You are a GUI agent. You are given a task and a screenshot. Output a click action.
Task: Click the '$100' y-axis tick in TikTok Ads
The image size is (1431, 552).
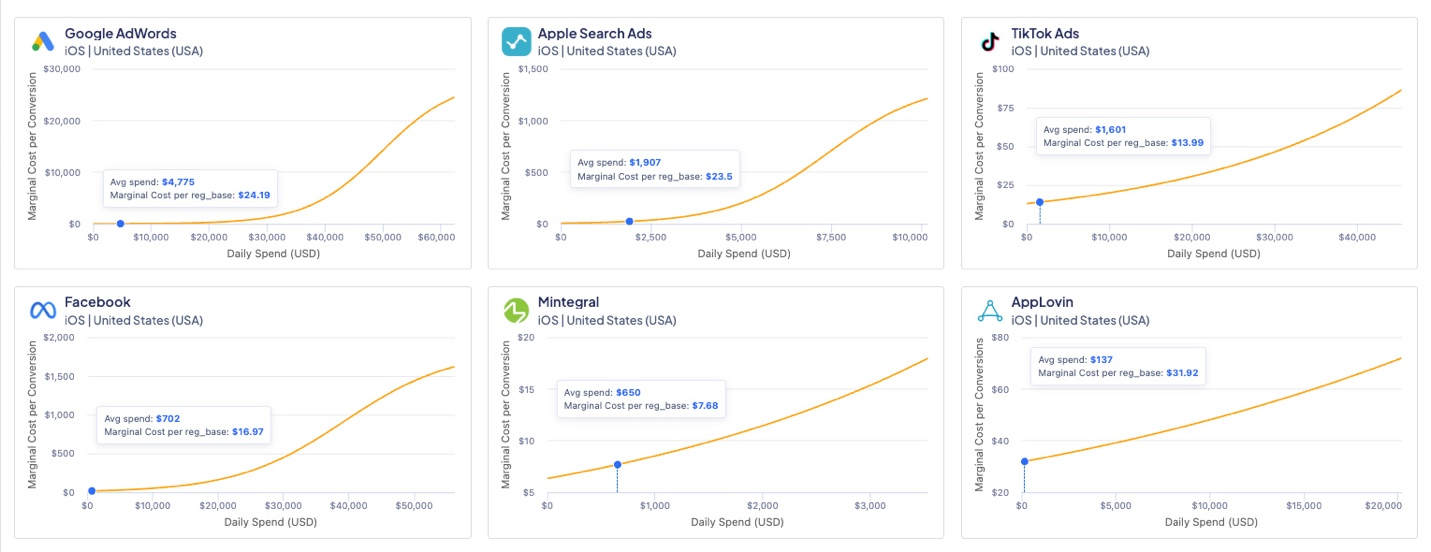(x=1001, y=68)
